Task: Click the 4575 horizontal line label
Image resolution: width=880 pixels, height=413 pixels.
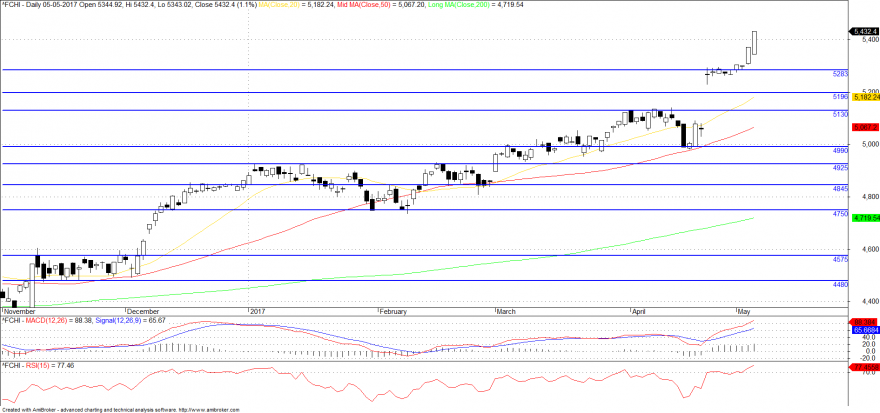Action: (x=840, y=259)
